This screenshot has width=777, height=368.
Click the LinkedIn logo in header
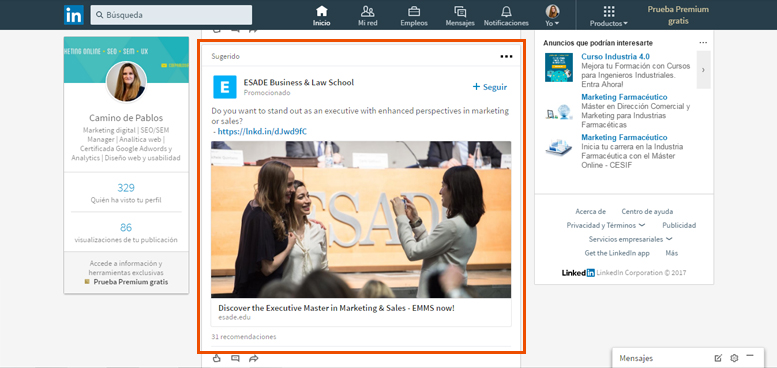[x=73, y=15]
